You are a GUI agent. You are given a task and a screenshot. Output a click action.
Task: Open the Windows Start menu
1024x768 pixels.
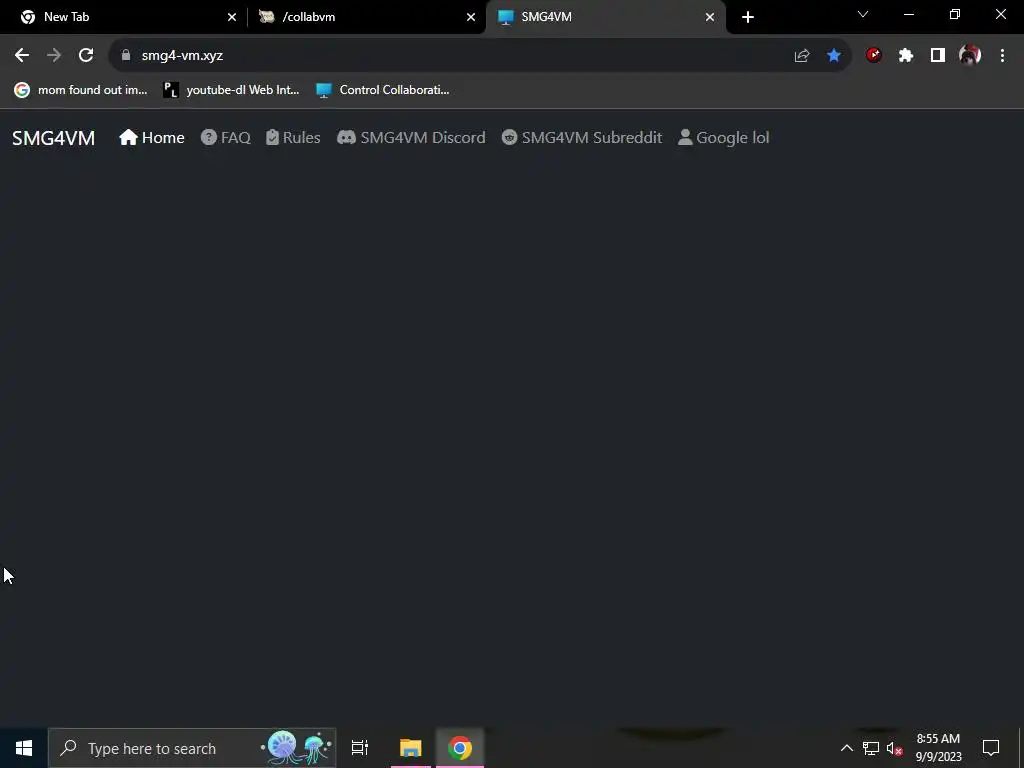(24, 748)
